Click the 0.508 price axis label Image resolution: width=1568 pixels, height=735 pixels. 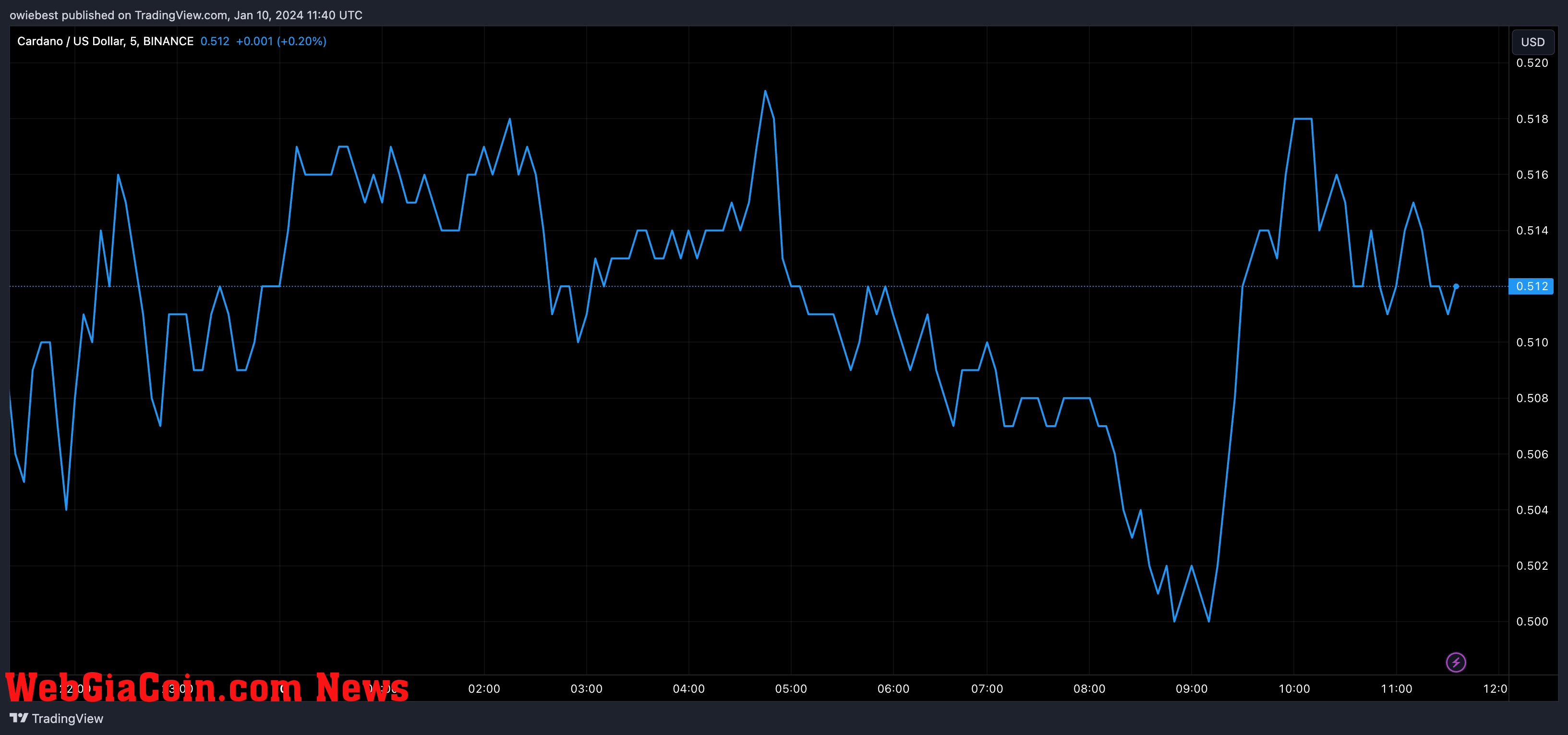point(1532,398)
